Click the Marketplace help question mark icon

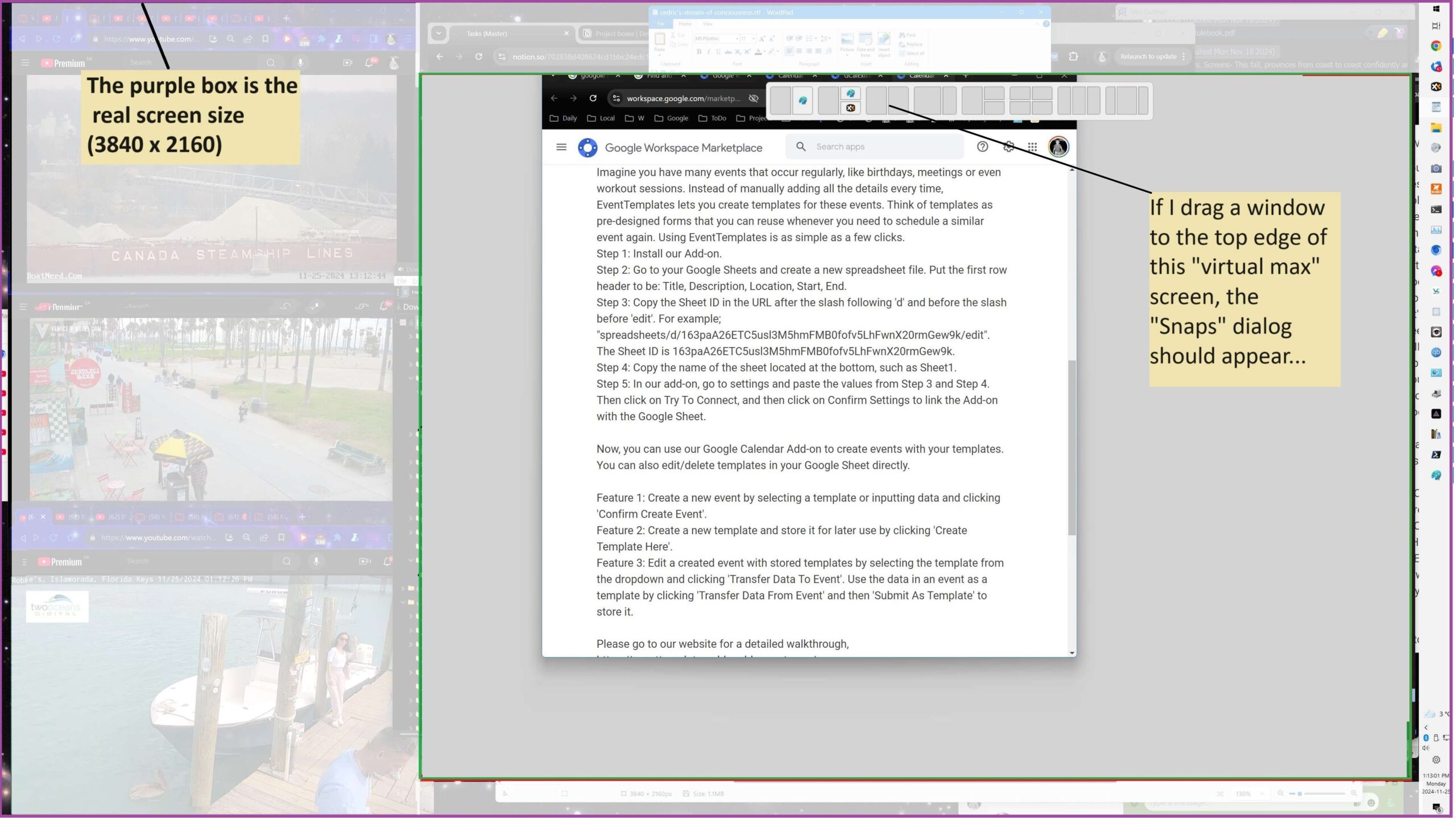982,147
